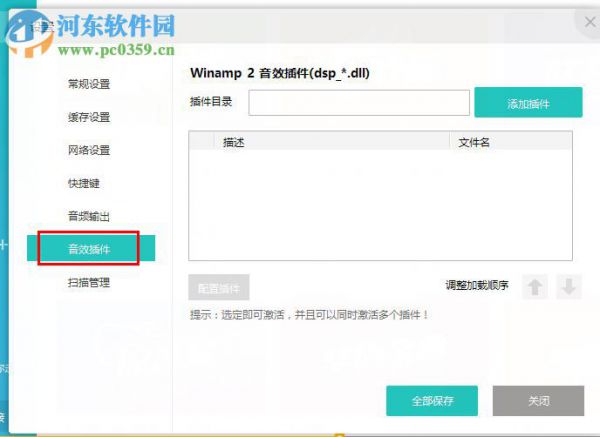Select 音效插件 sidebar item
Viewport: 600px width, 437px height.
[91, 248]
